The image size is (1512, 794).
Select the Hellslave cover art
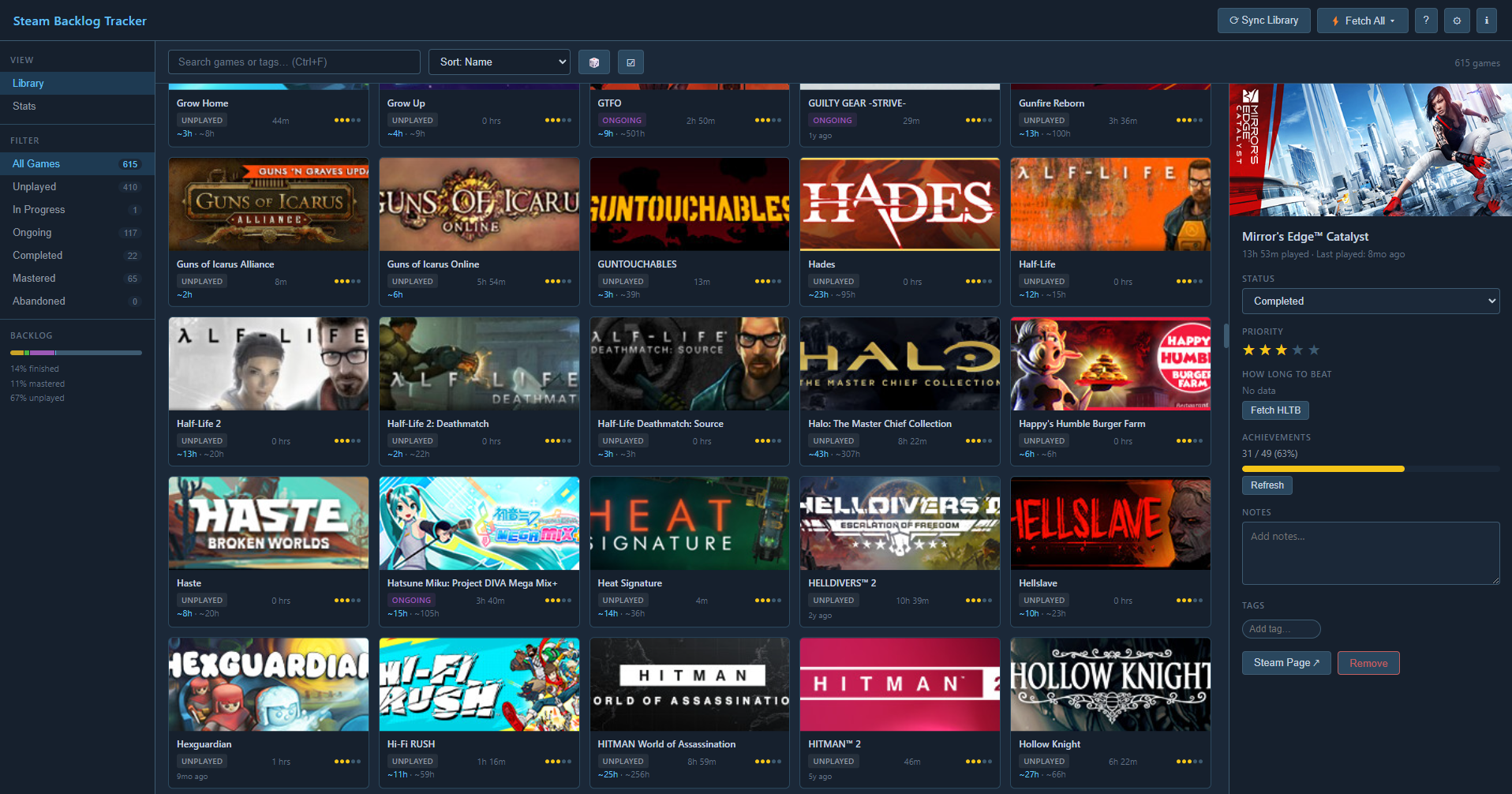pos(1110,523)
